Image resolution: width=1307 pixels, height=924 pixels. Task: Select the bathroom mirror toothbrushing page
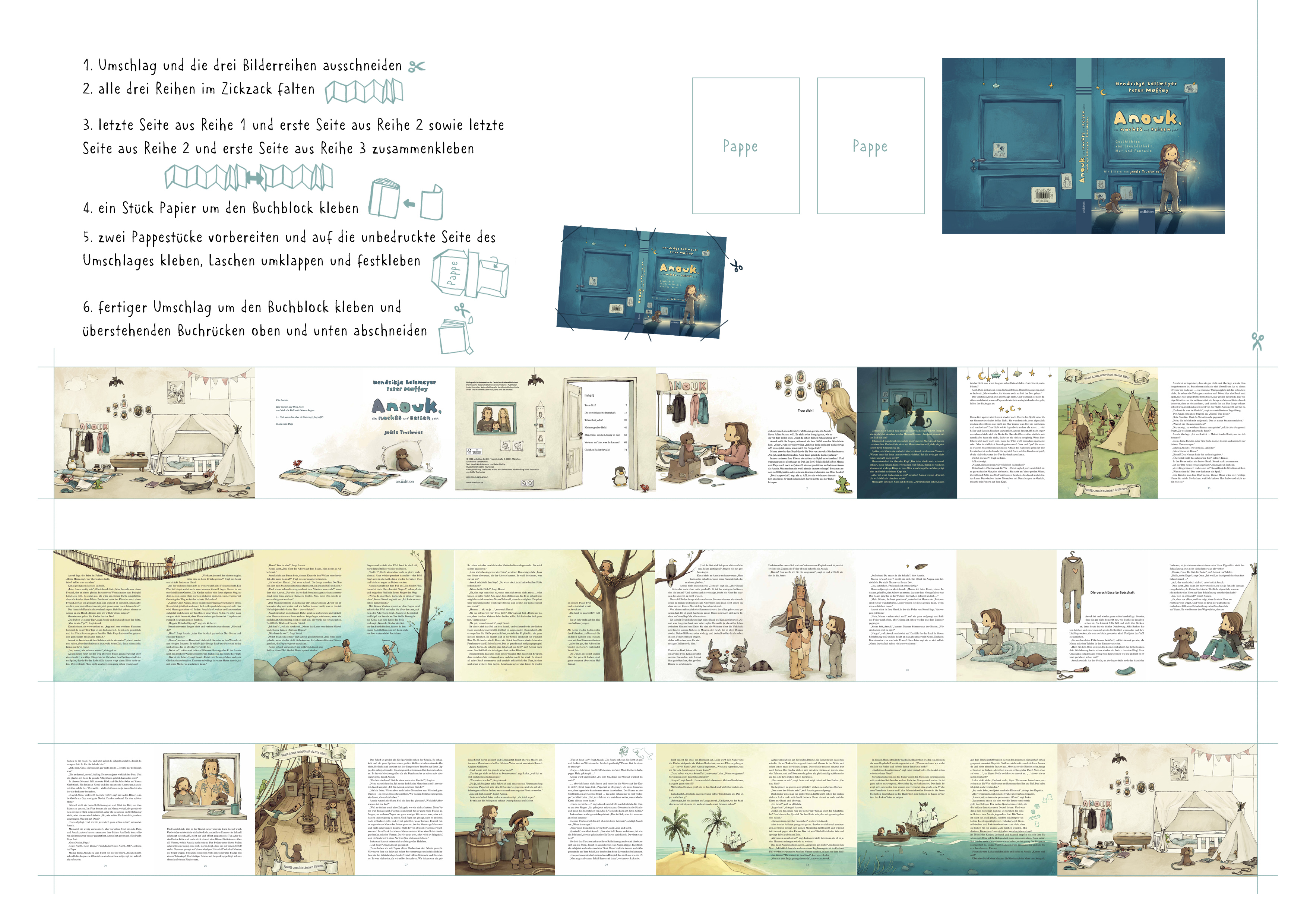click(205, 810)
